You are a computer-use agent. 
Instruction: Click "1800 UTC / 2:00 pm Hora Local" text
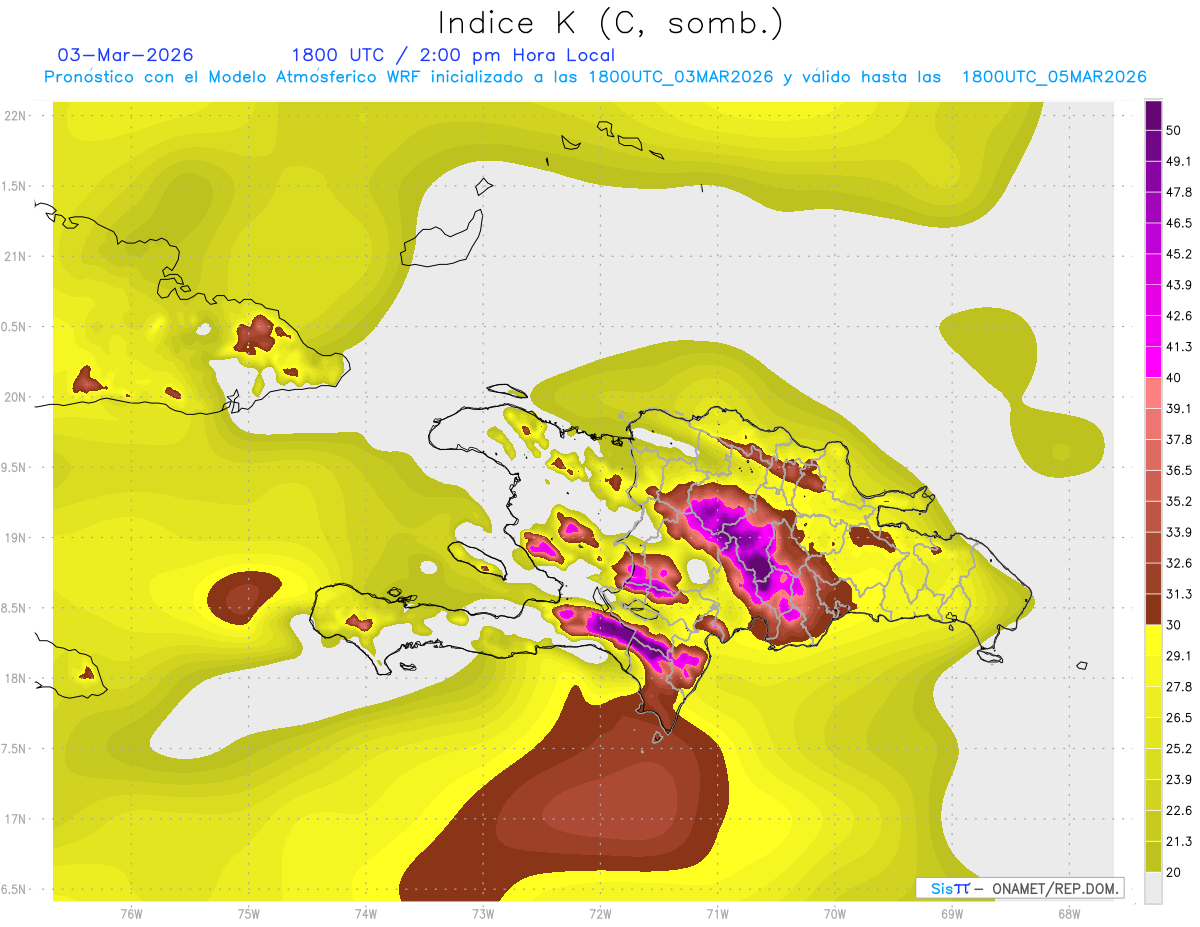[453, 55]
